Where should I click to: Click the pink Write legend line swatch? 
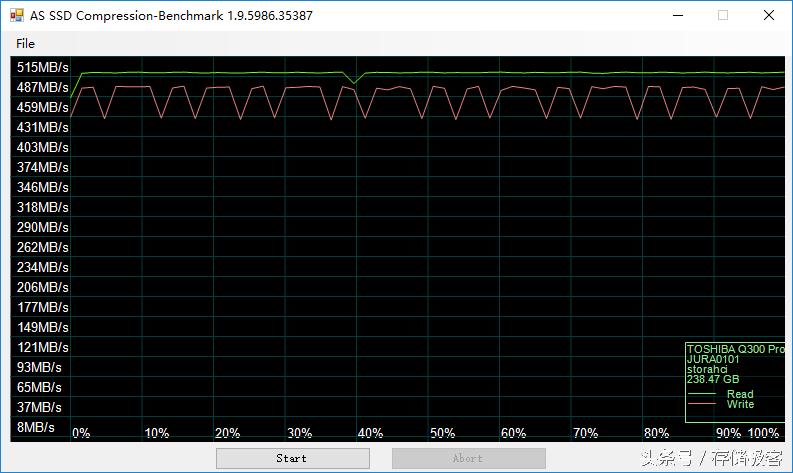(x=702, y=404)
